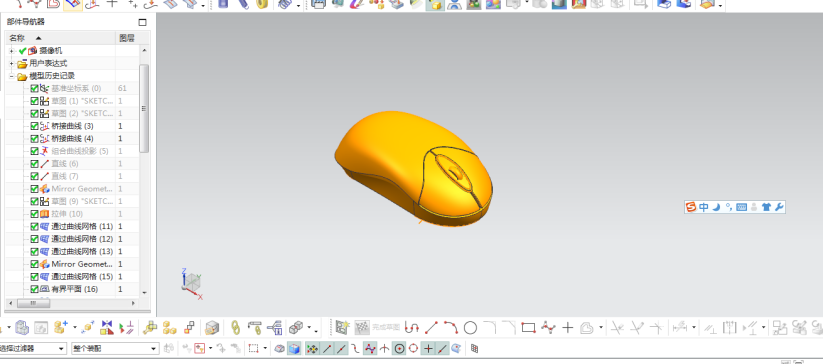Click the Sogou wrench settings icon
Screen dimensions: 823x364
click(779, 207)
